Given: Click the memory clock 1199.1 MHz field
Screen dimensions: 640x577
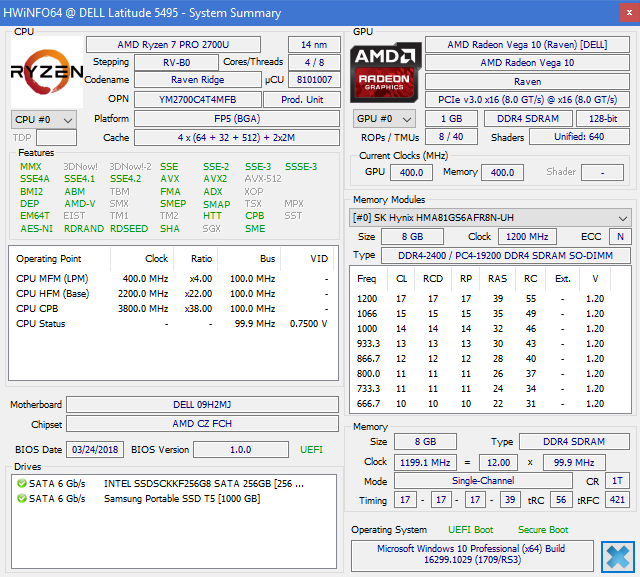Looking at the screenshot, I should click(x=425, y=463).
